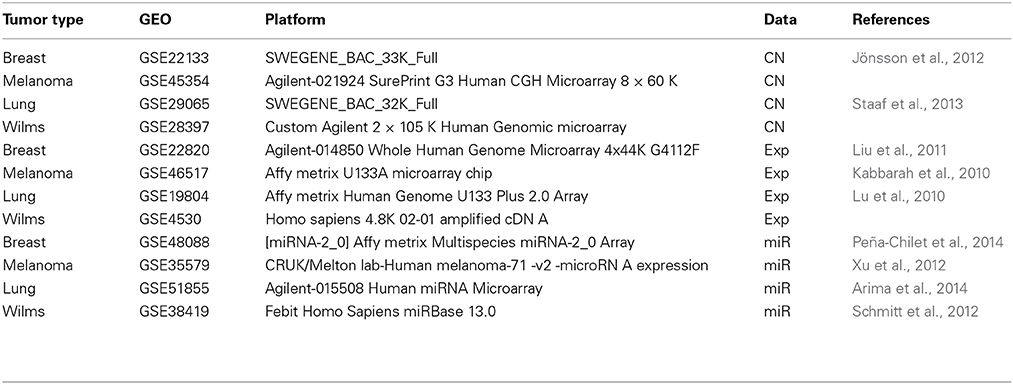1013x384 pixels.
Task: Open the Staaf et al., 2013 reference
Action: point(908,103)
